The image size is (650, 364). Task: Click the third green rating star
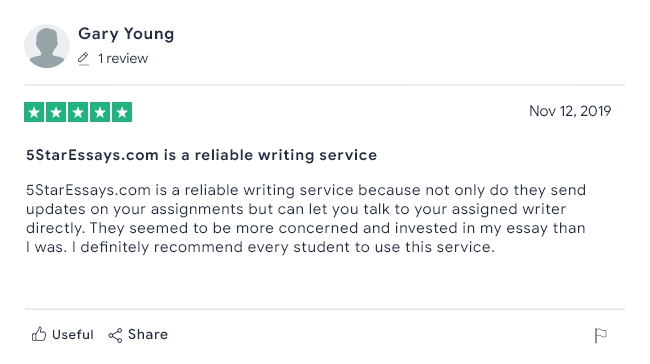(x=78, y=112)
